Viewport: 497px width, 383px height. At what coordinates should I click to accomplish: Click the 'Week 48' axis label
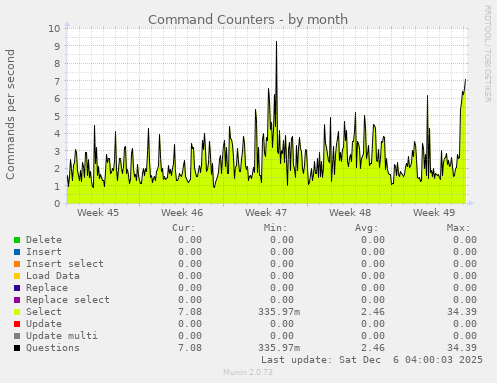(x=350, y=212)
